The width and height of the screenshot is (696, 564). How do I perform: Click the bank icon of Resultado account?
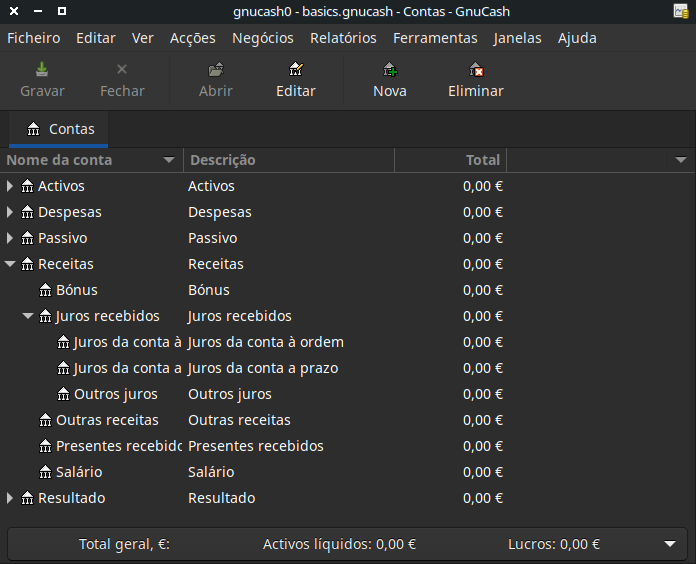click(28, 498)
